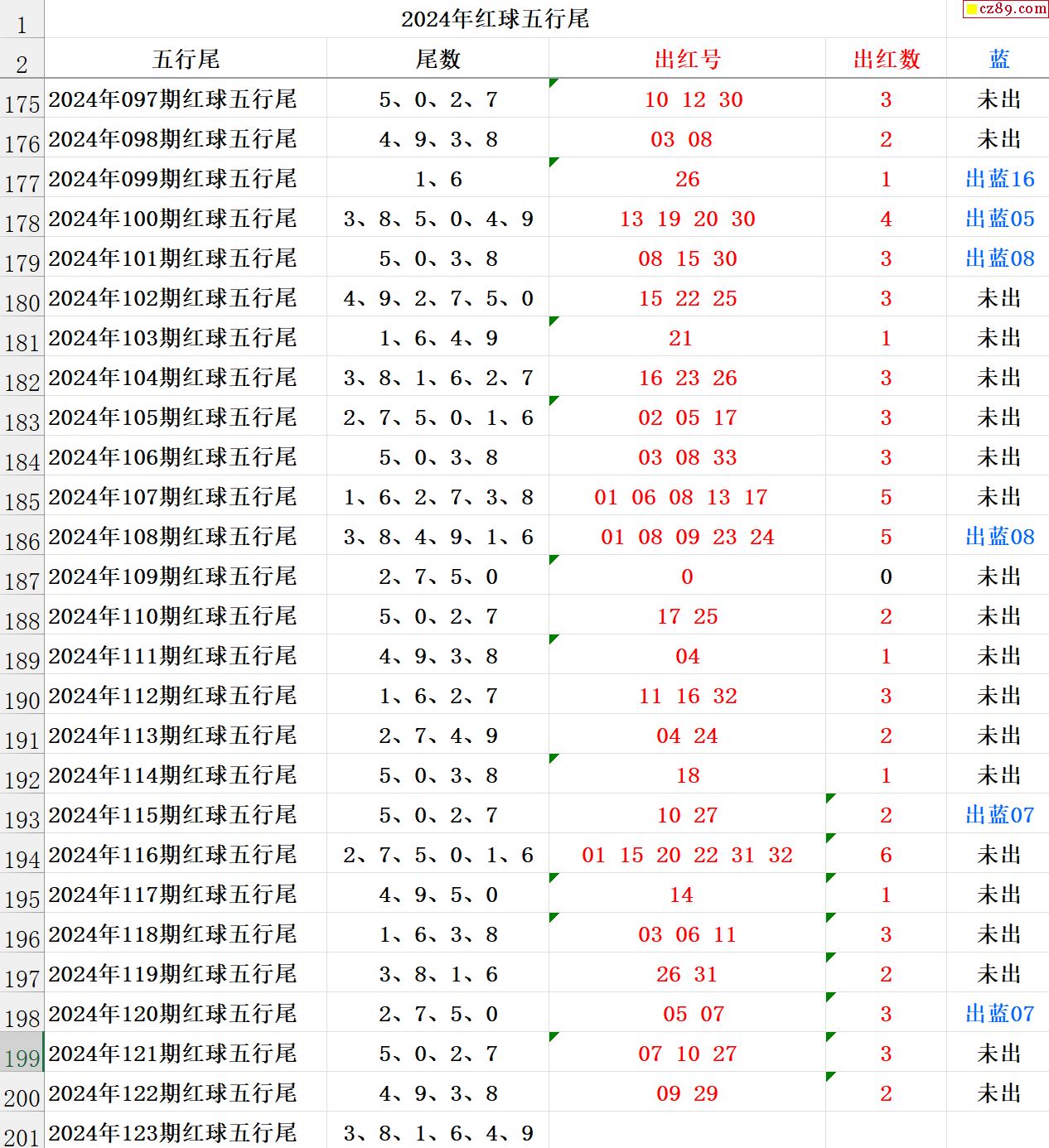Image resolution: width=1049 pixels, height=1148 pixels.
Task: Select the 出蓝05 cell
Action: tap(999, 219)
